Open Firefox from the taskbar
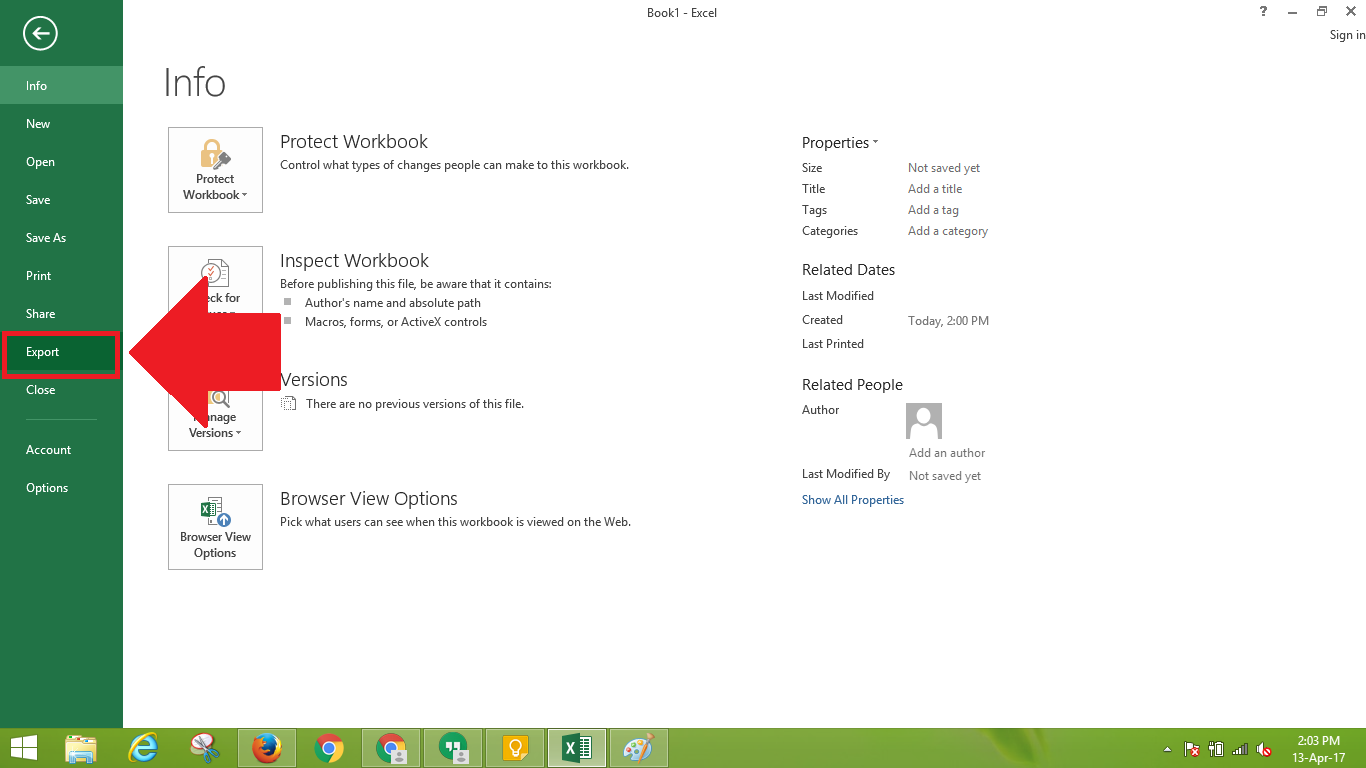 click(266, 747)
